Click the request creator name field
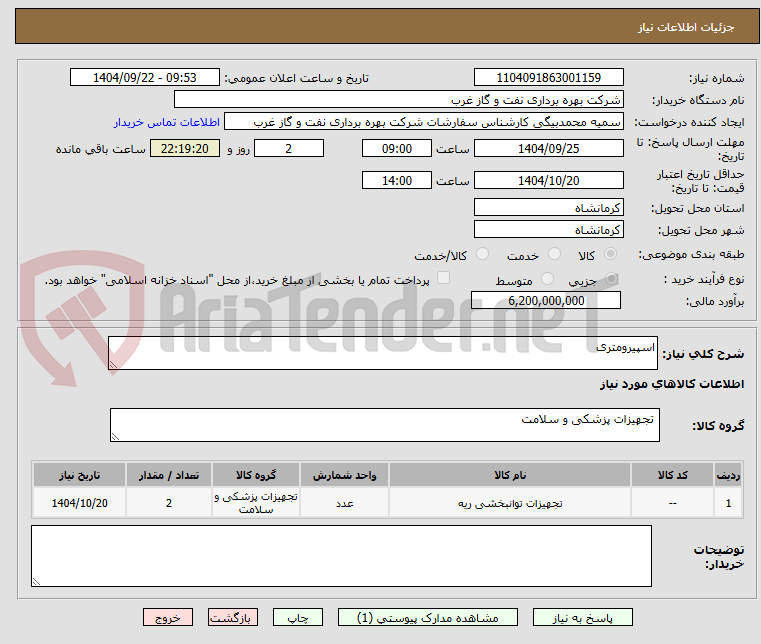Image resolution: width=761 pixels, height=644 pixels. click(x=424, y=121)
